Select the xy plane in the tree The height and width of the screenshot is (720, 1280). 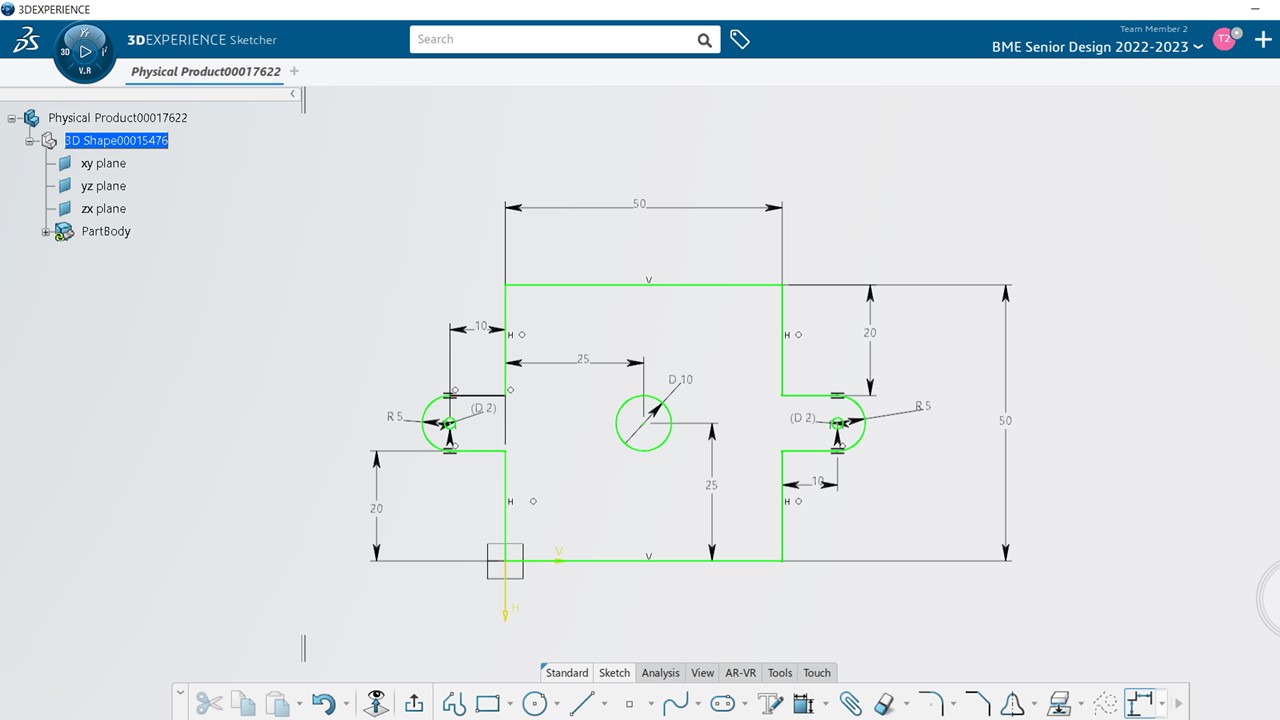(x=103, y=163)
